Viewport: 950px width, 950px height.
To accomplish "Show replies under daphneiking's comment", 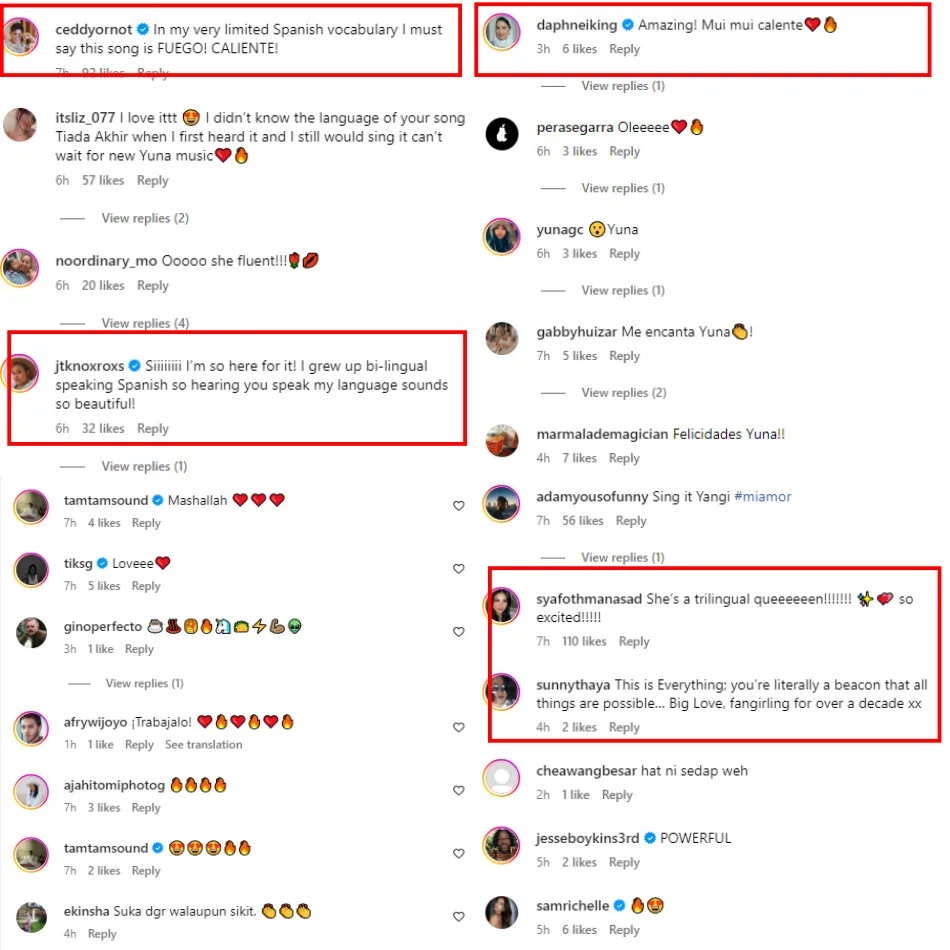I will pyautogui.click(x=623, y=86).
